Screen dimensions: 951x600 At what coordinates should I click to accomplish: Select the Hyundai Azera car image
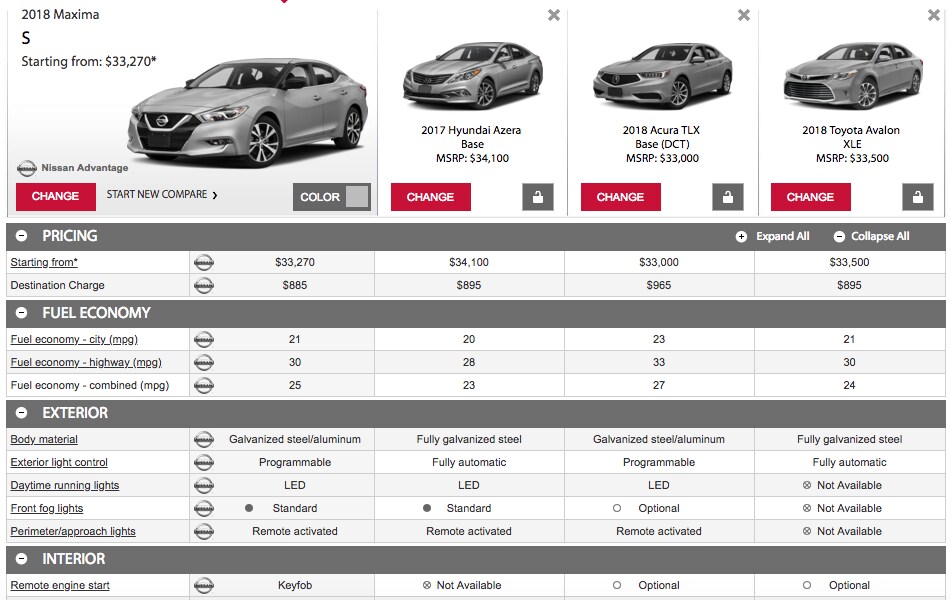[472, 75]
